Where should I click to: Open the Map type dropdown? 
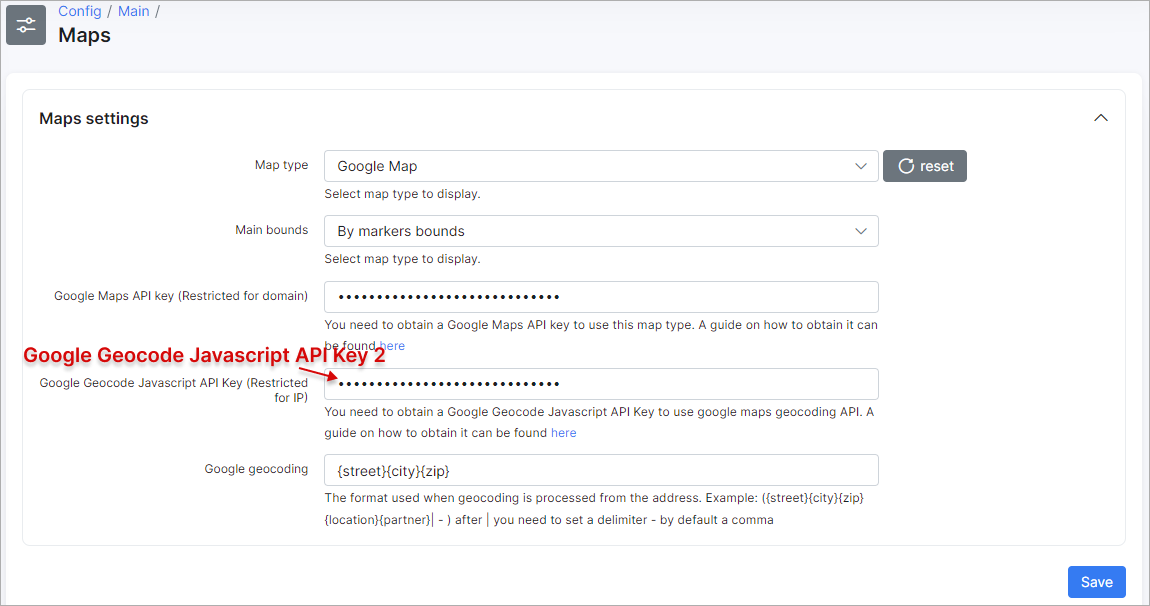[600, 166]
